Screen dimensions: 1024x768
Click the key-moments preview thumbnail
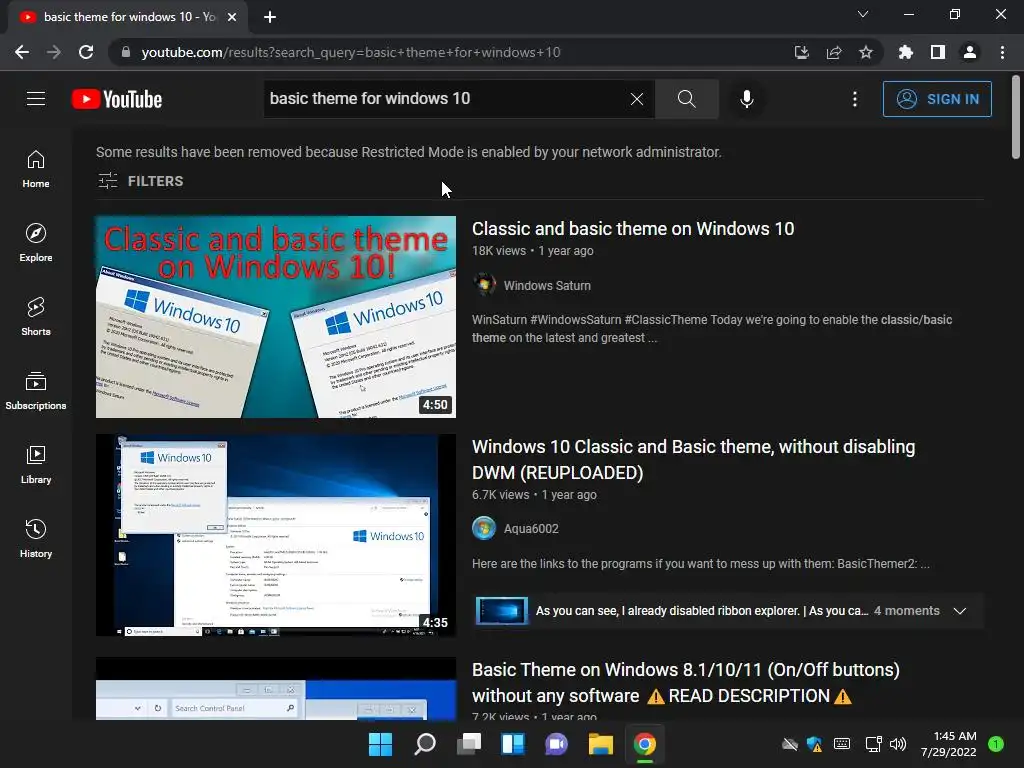click(x=502, y=611)
